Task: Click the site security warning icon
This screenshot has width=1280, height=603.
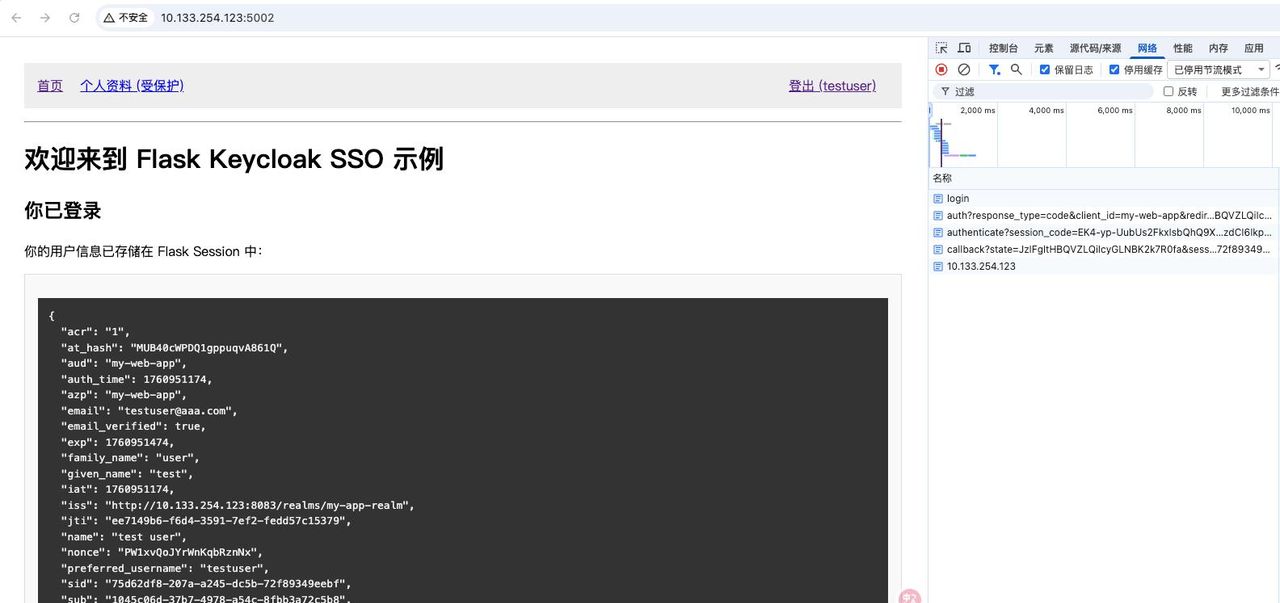Action: click(x=107, y=17)
